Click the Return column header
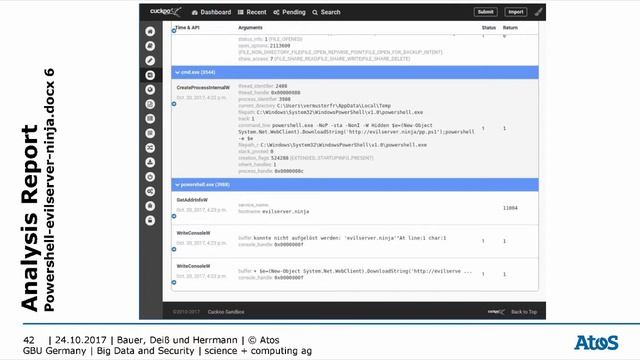The height and width of the screenshot is (360, 640). pos(510,28)
